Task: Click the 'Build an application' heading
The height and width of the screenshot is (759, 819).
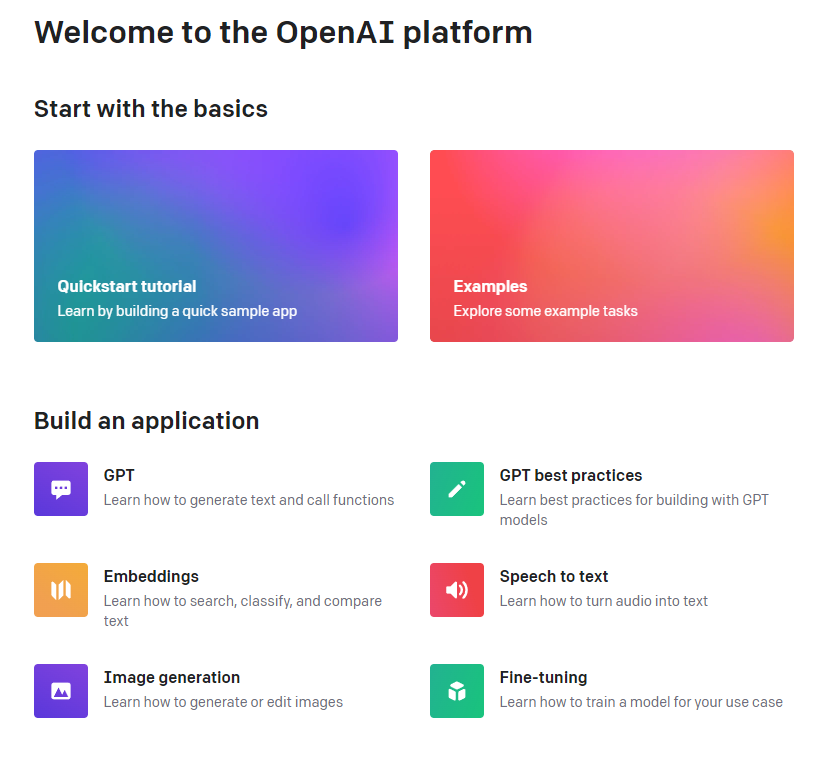Action: click(x=147, y=421)
